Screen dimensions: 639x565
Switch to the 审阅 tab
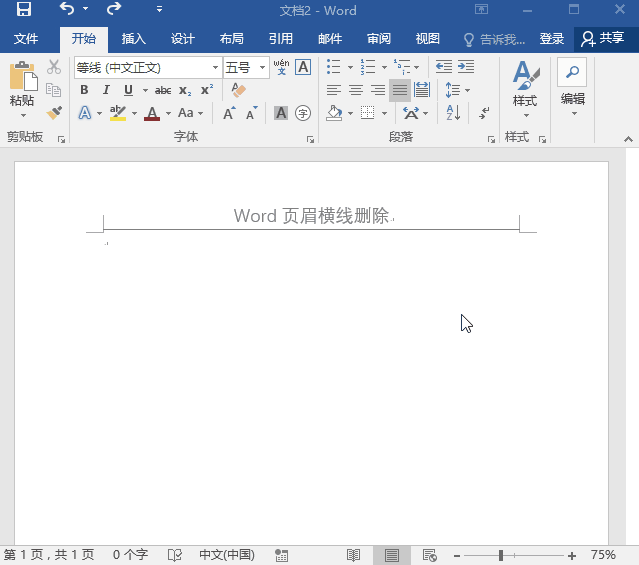pos(379,39)
